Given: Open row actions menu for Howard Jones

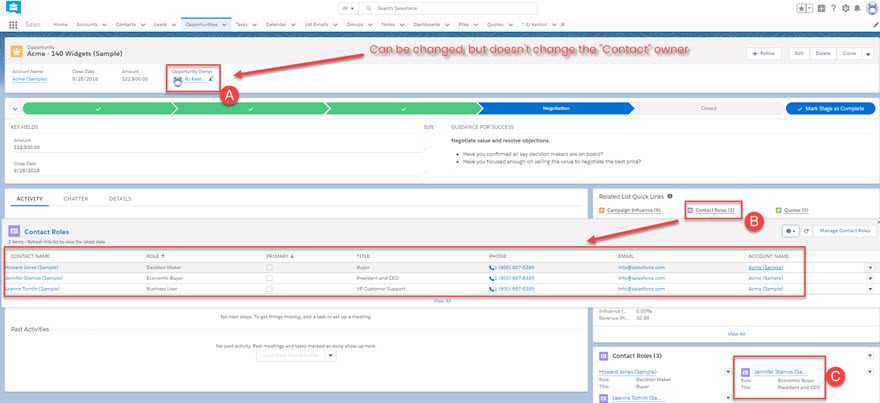Looking at the screenshot, I should click(869, 268).
